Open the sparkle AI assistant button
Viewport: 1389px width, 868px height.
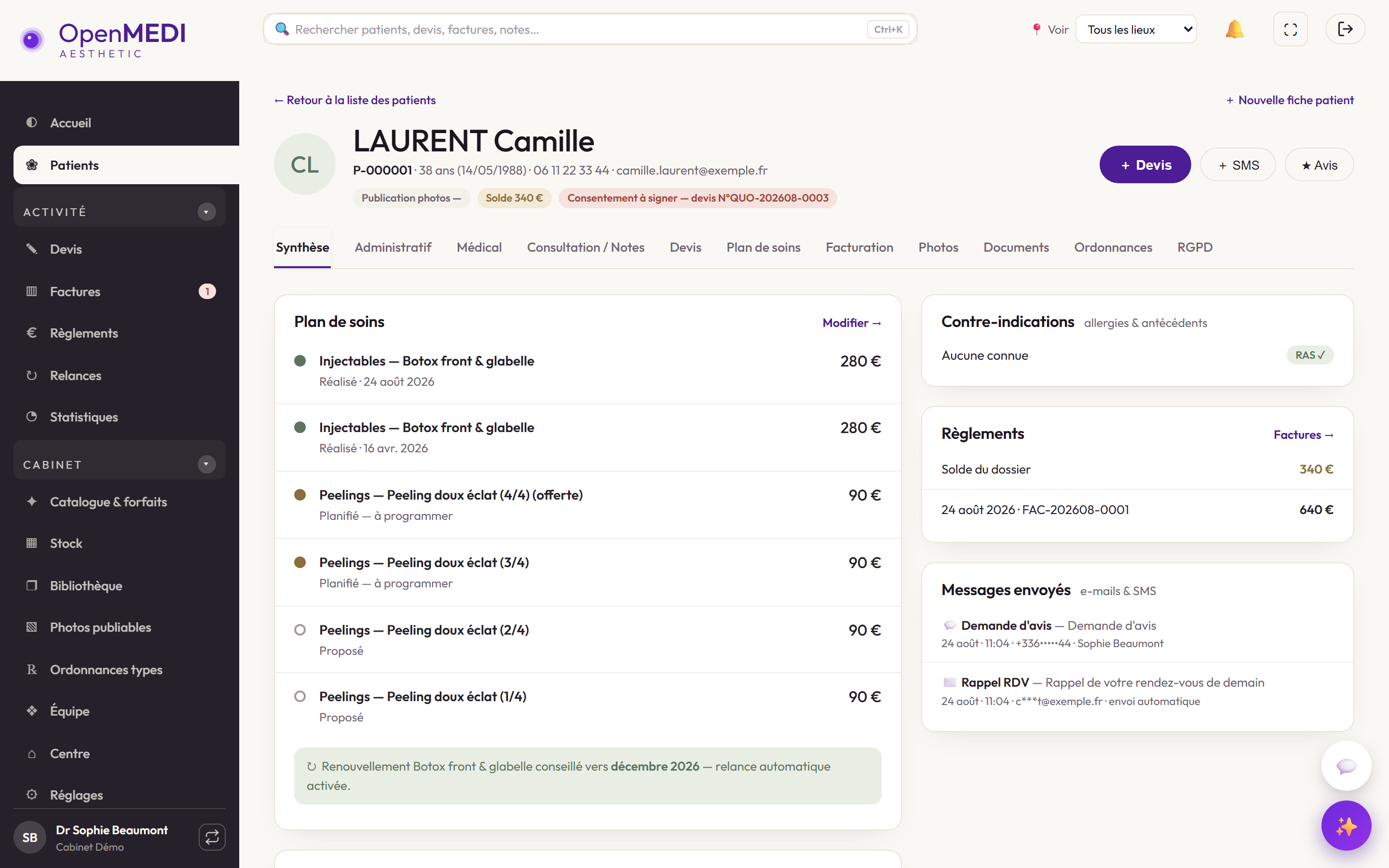1346,826
